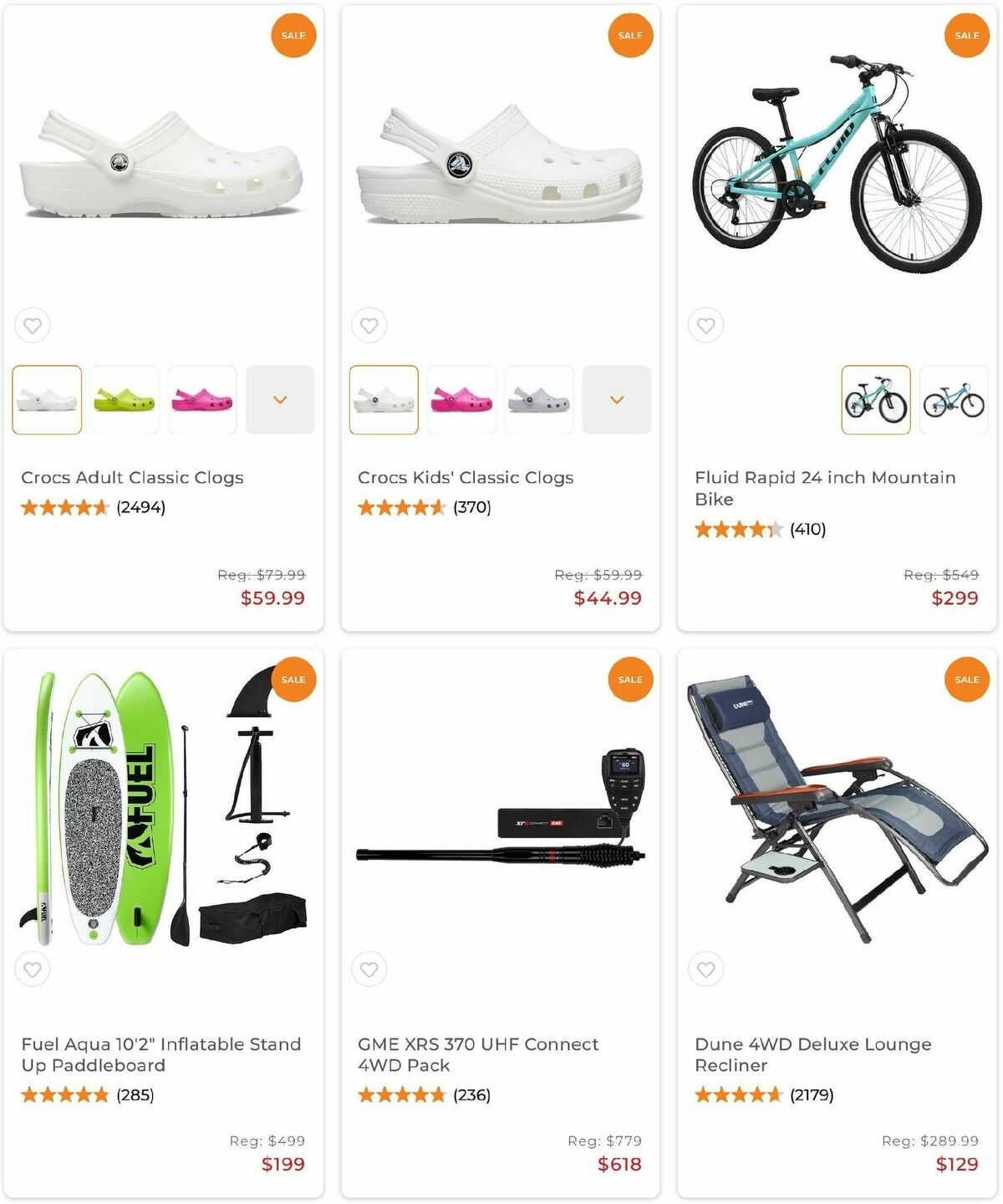
Task: Favorite the Crocs Kids' Classic Clogs
Action: tap(369, 326)
